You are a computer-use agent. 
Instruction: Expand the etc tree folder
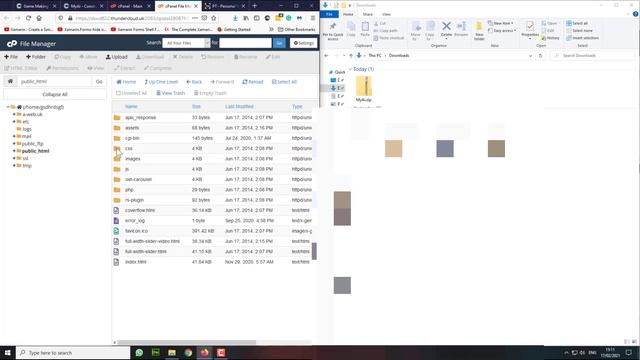click(14, 122)
